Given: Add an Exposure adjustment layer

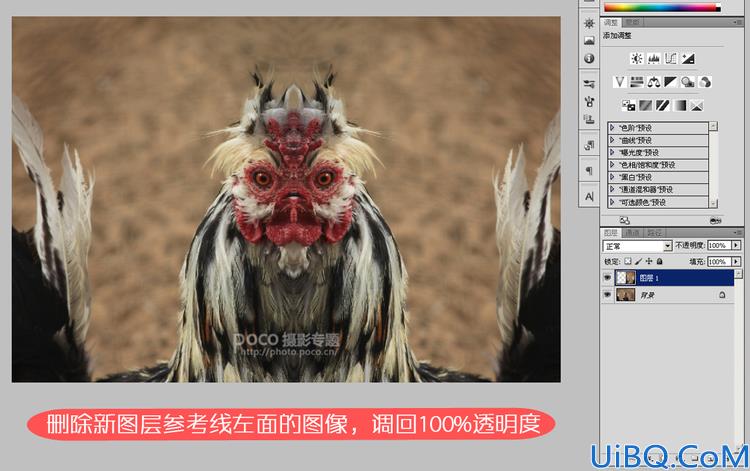Looking at the screenshot, I should [688, 58].
